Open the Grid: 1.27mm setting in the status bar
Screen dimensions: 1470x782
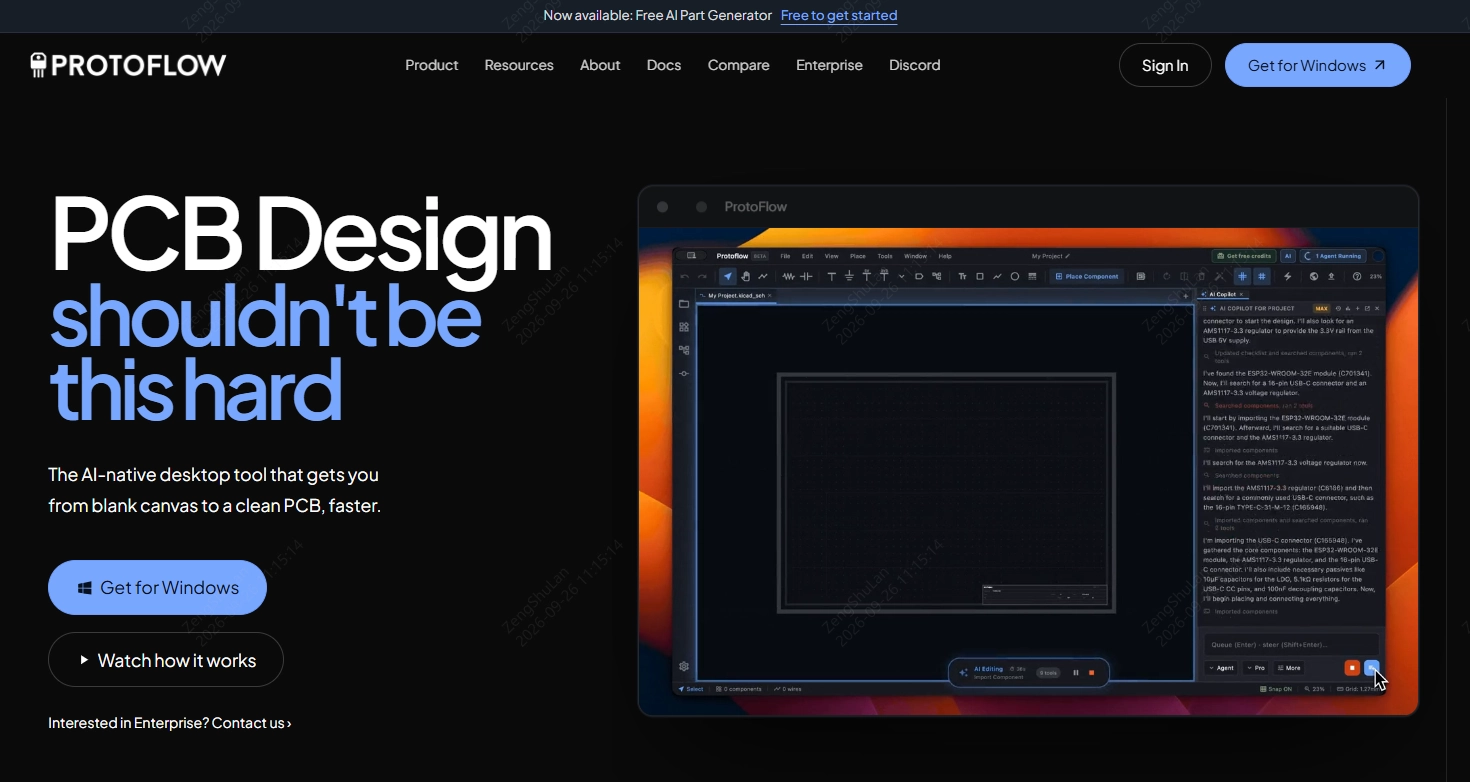1358,689
